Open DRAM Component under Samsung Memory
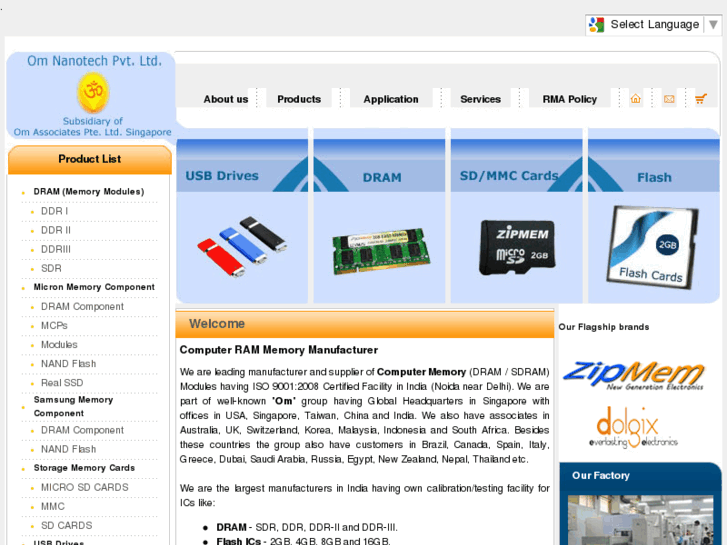Image resolution: width=727 pixels, height=545 pixels. pos(83,430)
